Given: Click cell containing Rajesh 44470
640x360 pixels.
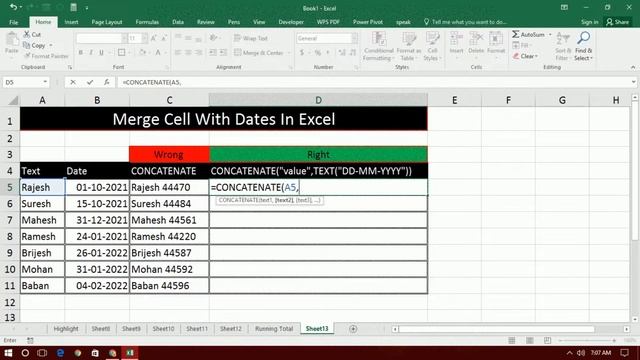Looking at the screenshot, I should [169, 187].
